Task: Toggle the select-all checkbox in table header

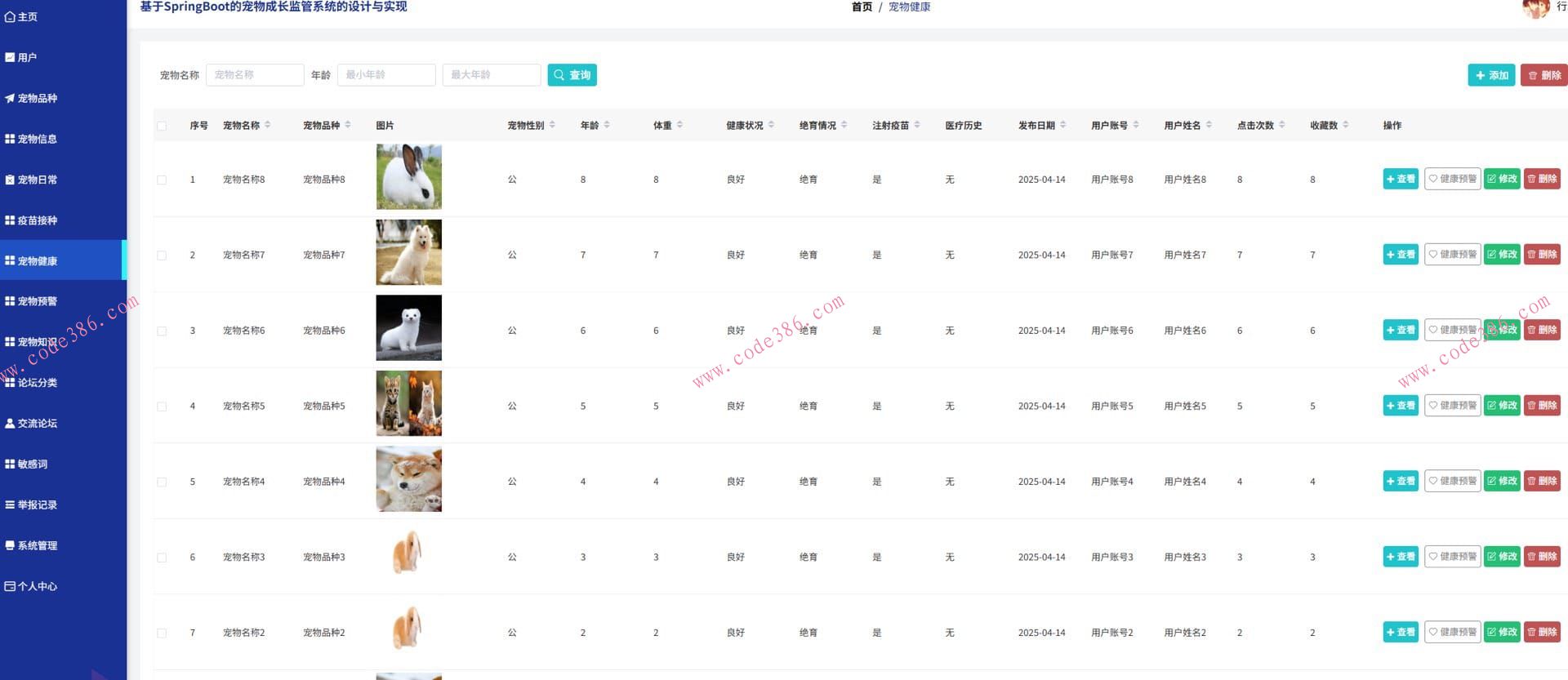Action: pos(162,126)
